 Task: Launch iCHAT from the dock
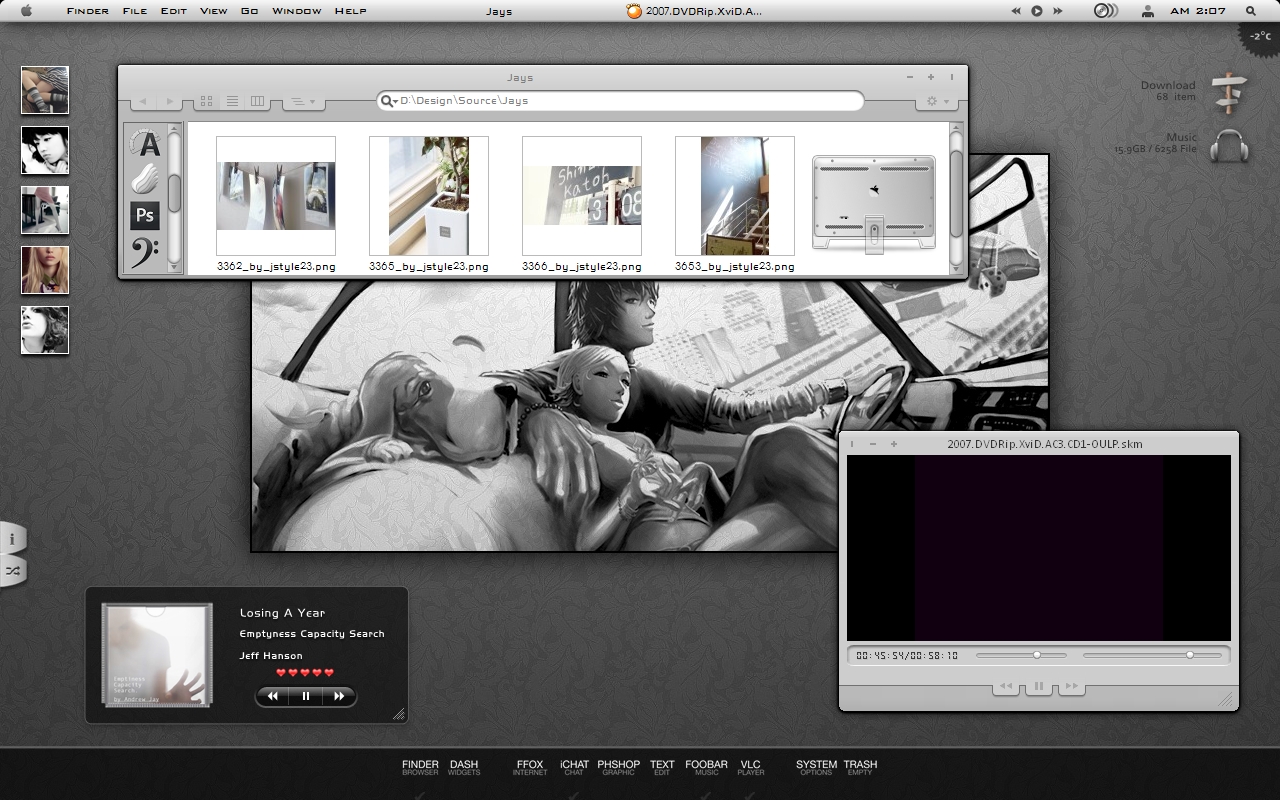click(x=574, y=767)
